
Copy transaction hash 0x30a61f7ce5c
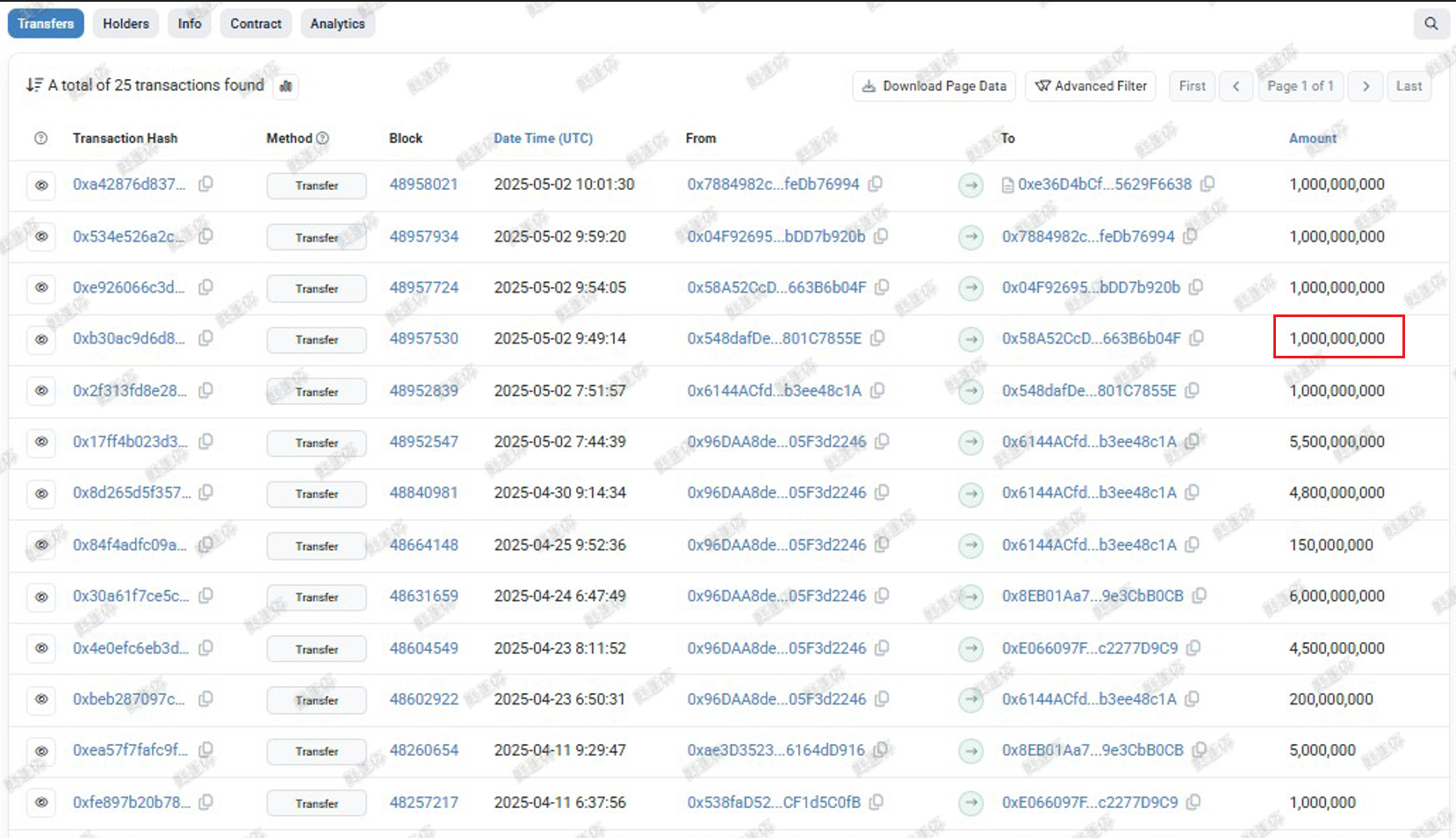coord(205,596)
